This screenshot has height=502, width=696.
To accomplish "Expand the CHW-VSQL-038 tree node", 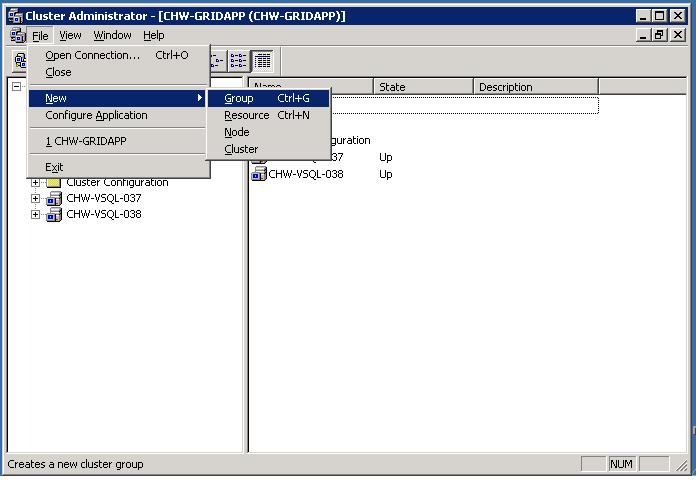I will [35, 214].
